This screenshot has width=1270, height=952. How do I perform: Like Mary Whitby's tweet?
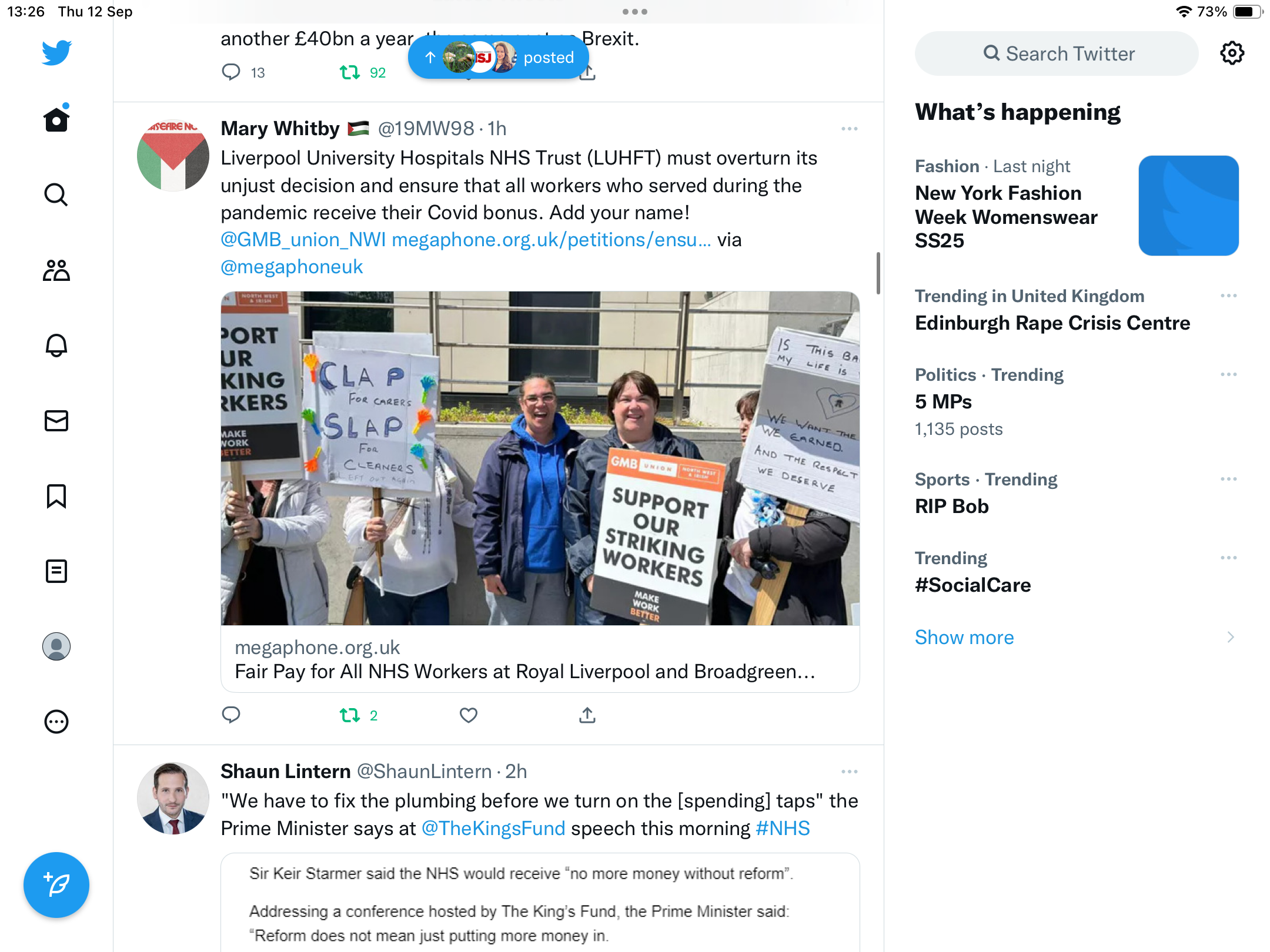(x=469, y=715)
